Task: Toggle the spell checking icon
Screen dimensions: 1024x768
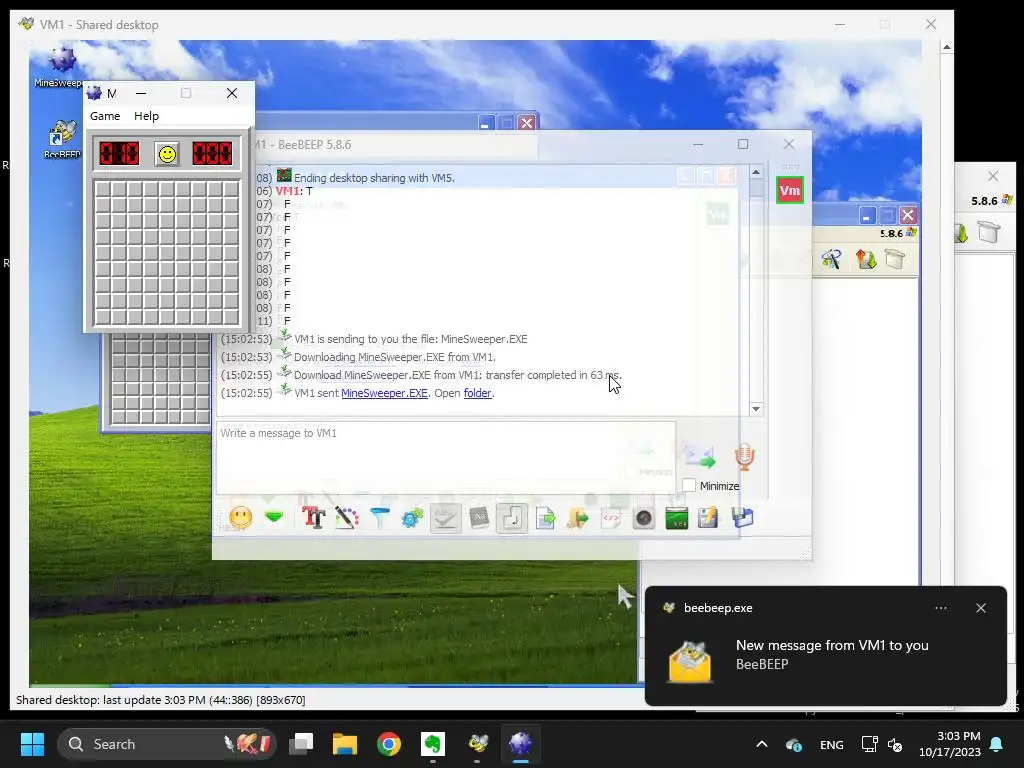Action: click(x=445, y=518)
